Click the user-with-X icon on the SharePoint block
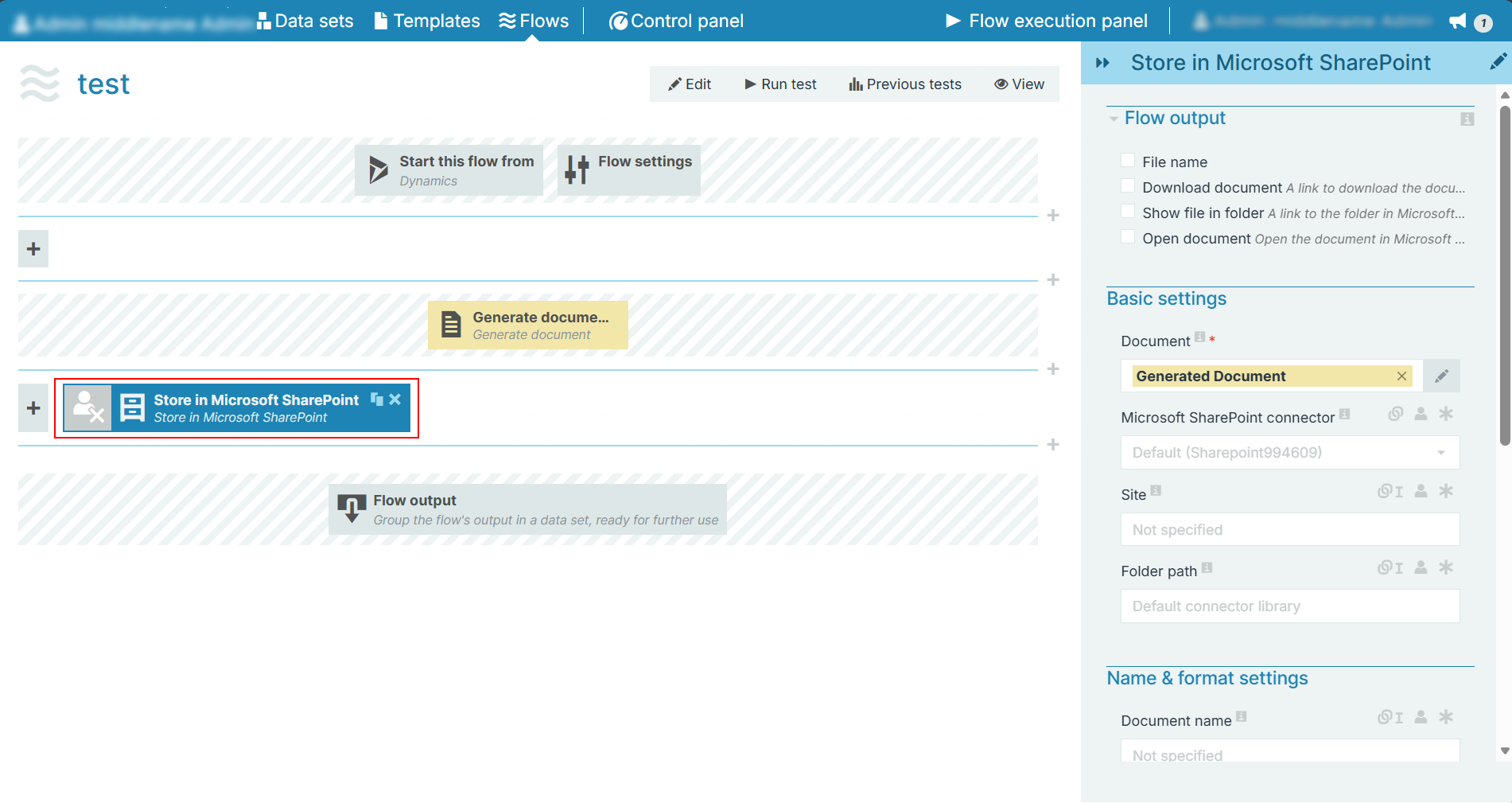The image size is (1512, 803). tap(87, 408)
